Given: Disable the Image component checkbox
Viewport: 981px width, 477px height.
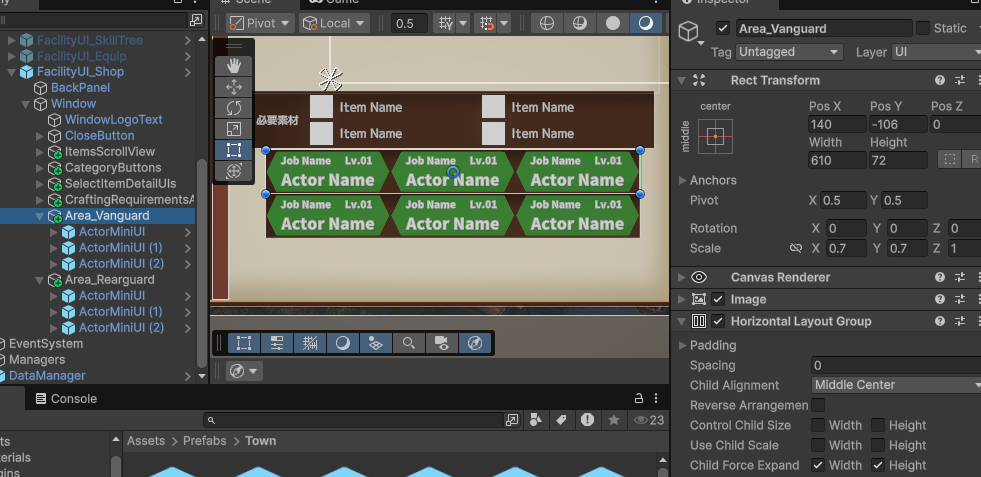Looking at the screenshot, I should pos(718,299).
